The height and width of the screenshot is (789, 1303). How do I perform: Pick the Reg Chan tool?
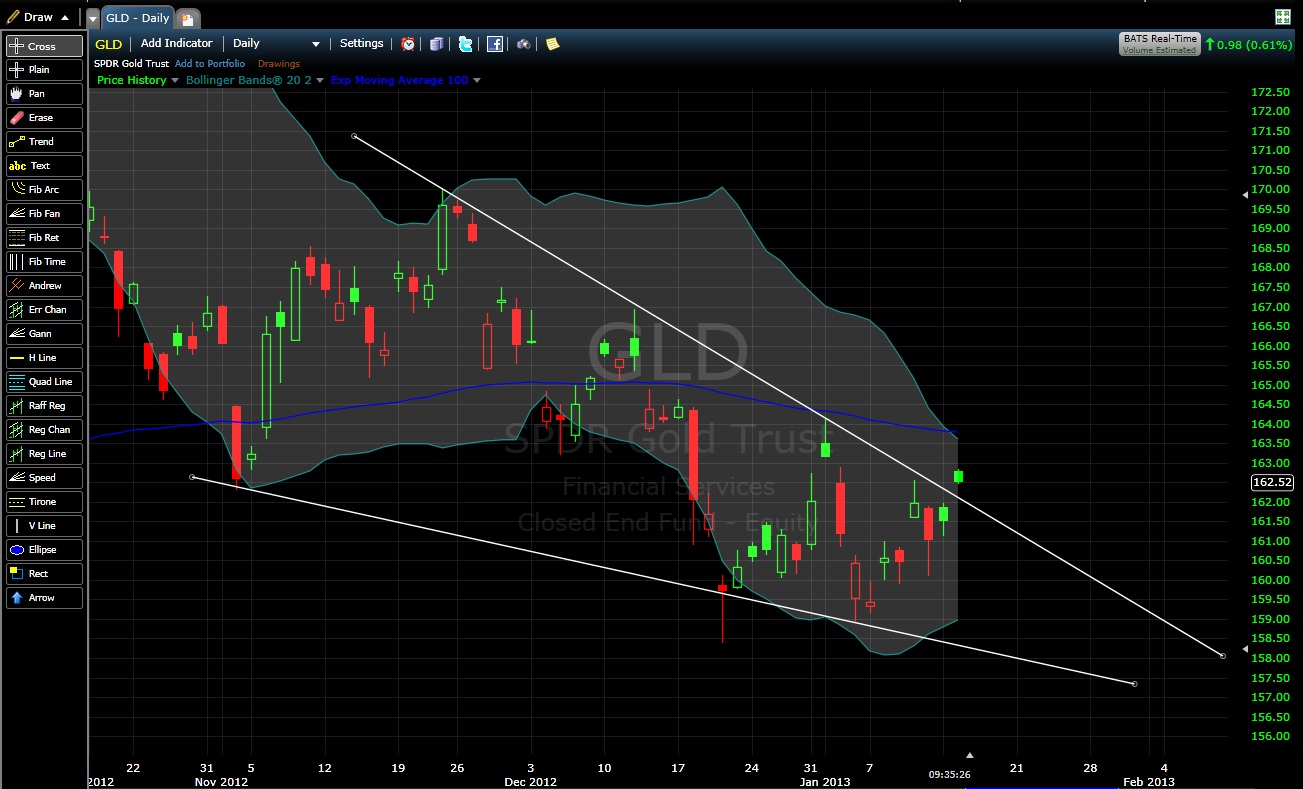tap(43, 430)
